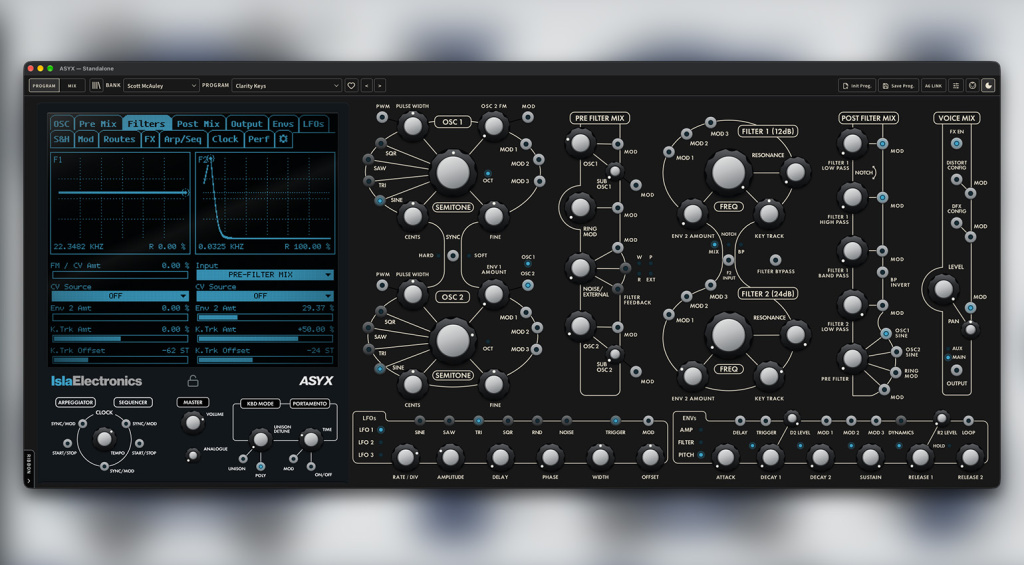This screenshot has width=1024, height=565.
Task: Expand the Ribbon side panel
Action: click(x=29, y=468)
